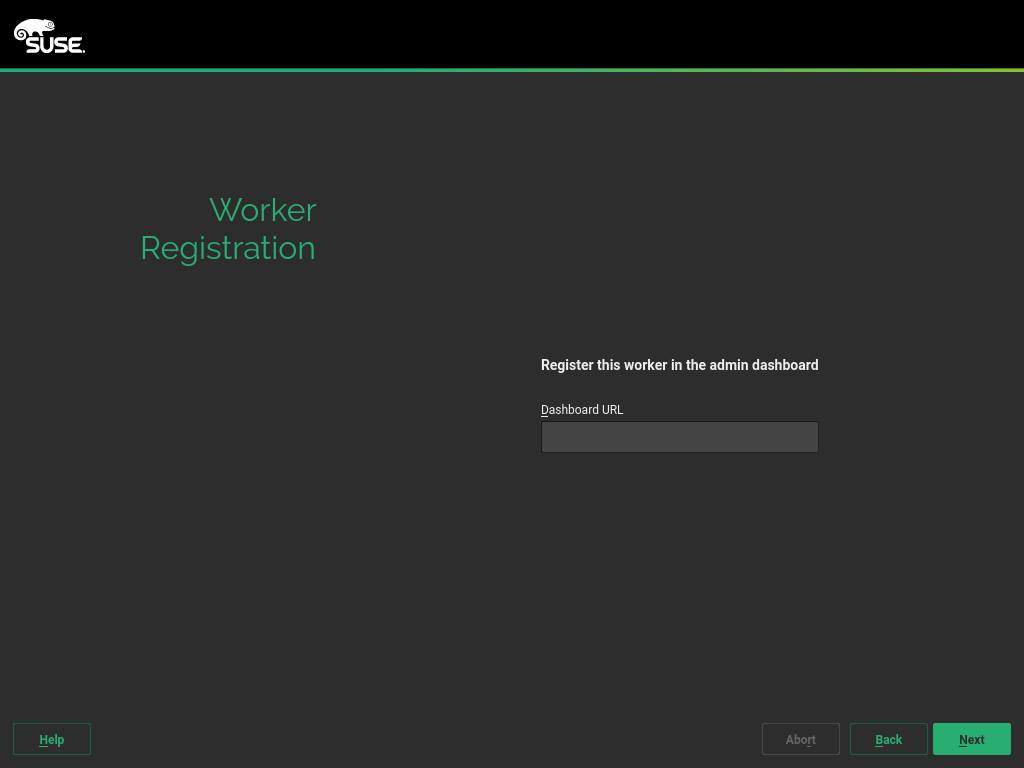The height and width of the screenshot is (768, 1024).
Task: Open the Help dialog
Action: click(x=52, y=739)
